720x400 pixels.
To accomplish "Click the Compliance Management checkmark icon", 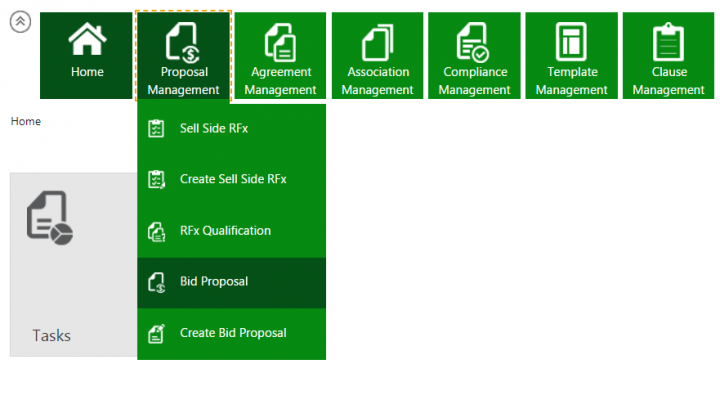I will click(x=473, y=43).
